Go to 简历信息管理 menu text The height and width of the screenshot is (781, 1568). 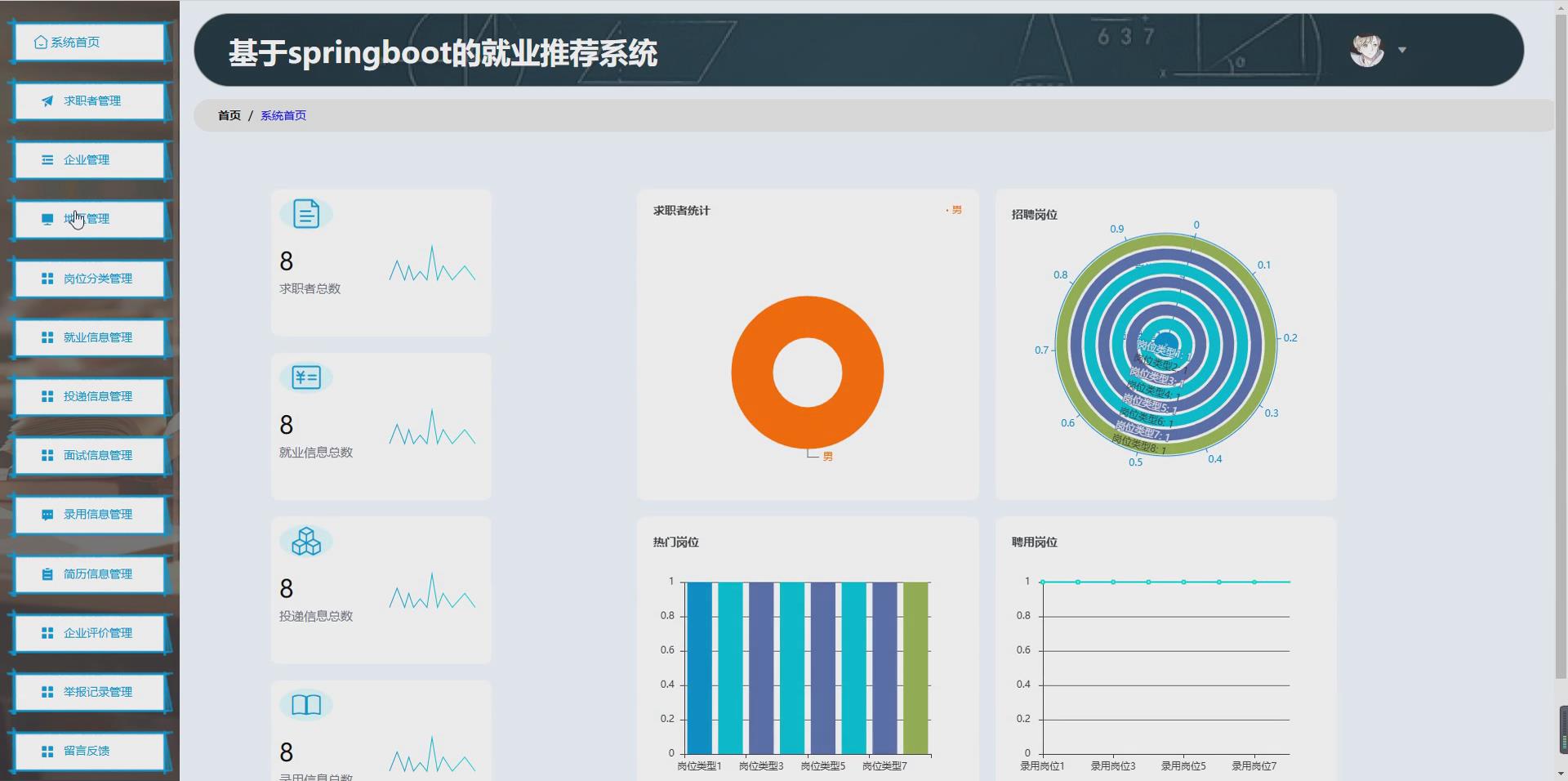pos(98,574)
